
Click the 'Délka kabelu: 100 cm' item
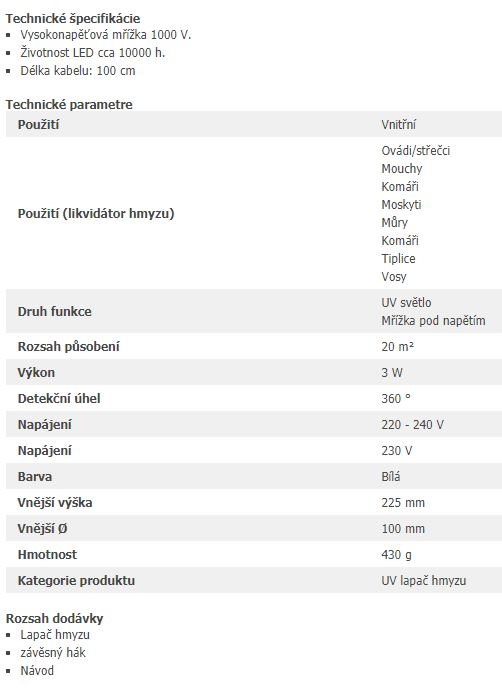click(x=78, y=71)
